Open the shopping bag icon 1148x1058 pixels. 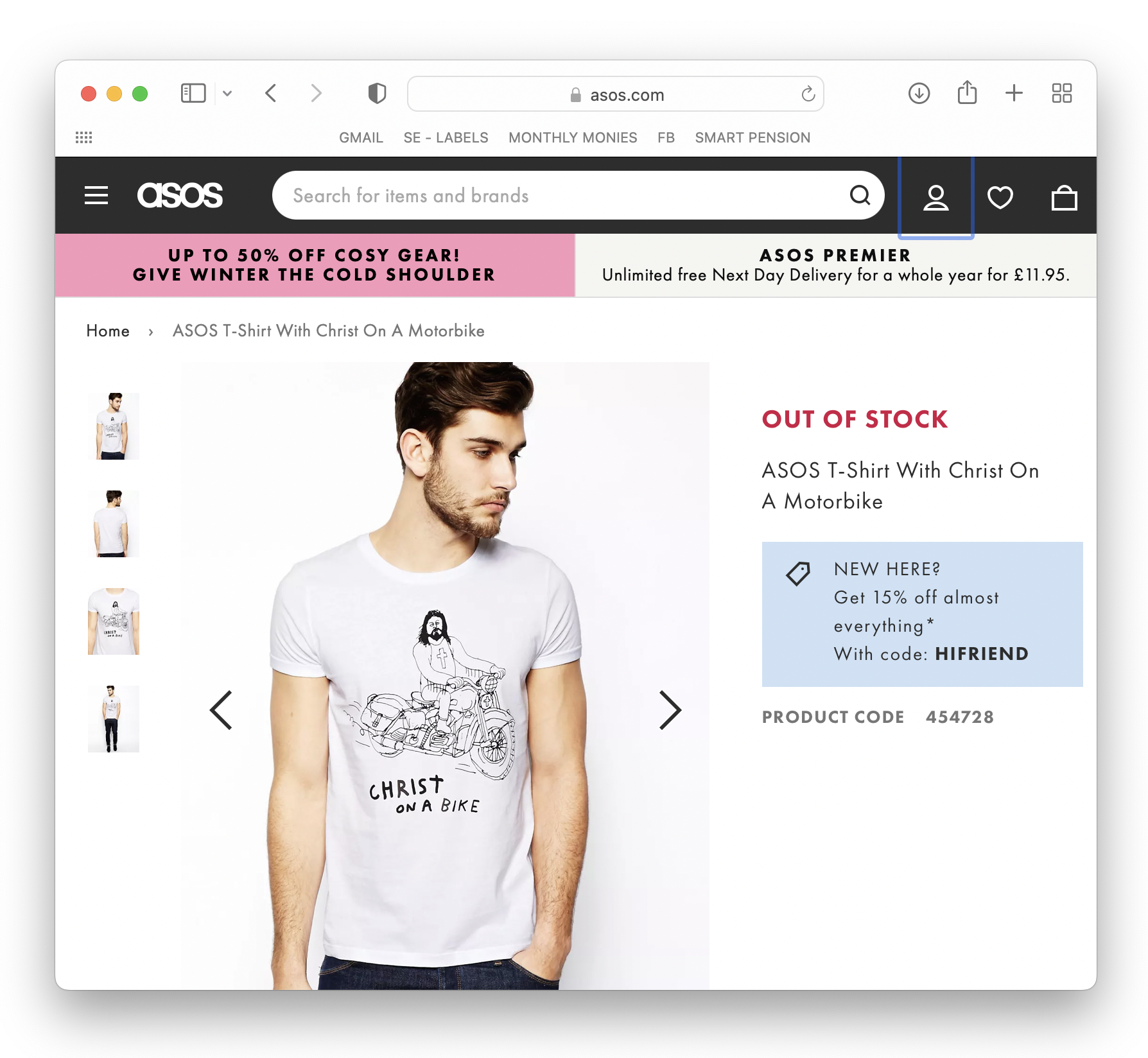tap(1064, 197)
